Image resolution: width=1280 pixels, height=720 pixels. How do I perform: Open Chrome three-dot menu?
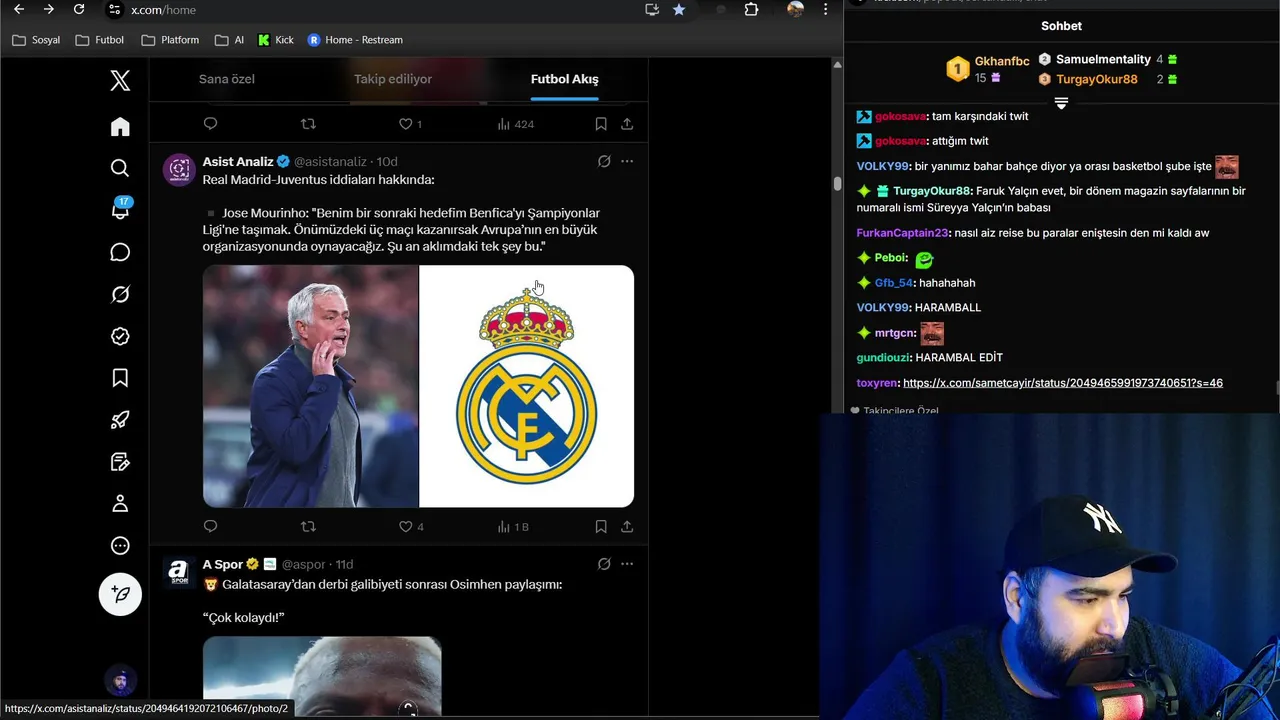tap(825, 9)
